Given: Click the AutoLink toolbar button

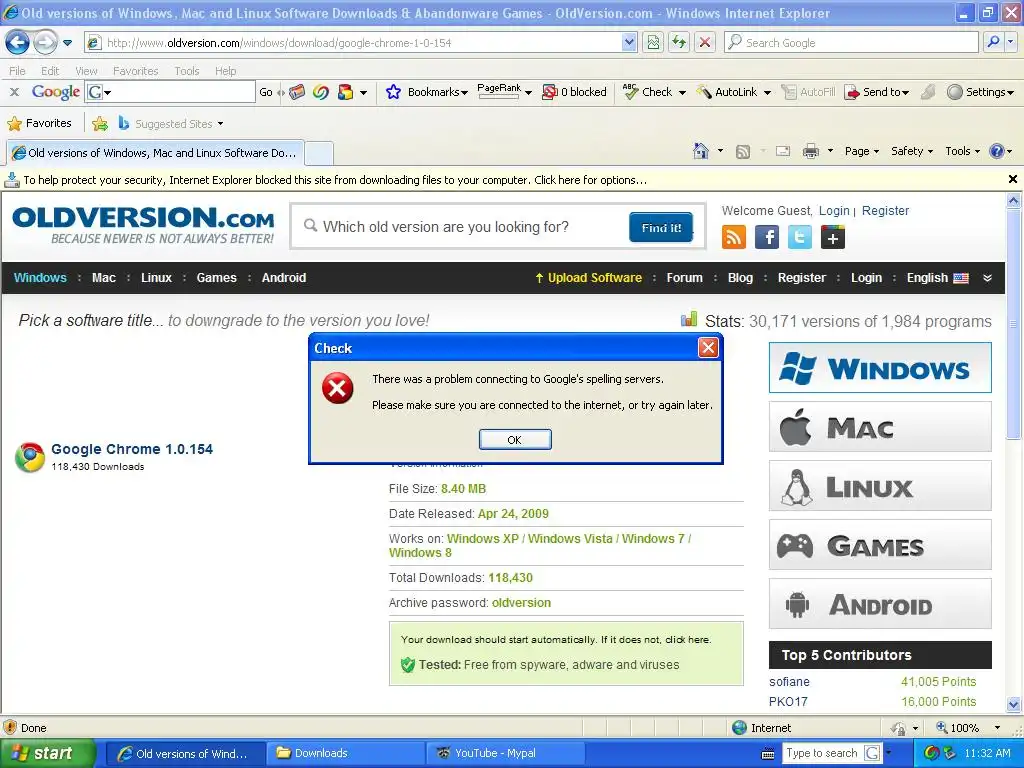Looking at the screenshot, I should [x=726, y=92].
